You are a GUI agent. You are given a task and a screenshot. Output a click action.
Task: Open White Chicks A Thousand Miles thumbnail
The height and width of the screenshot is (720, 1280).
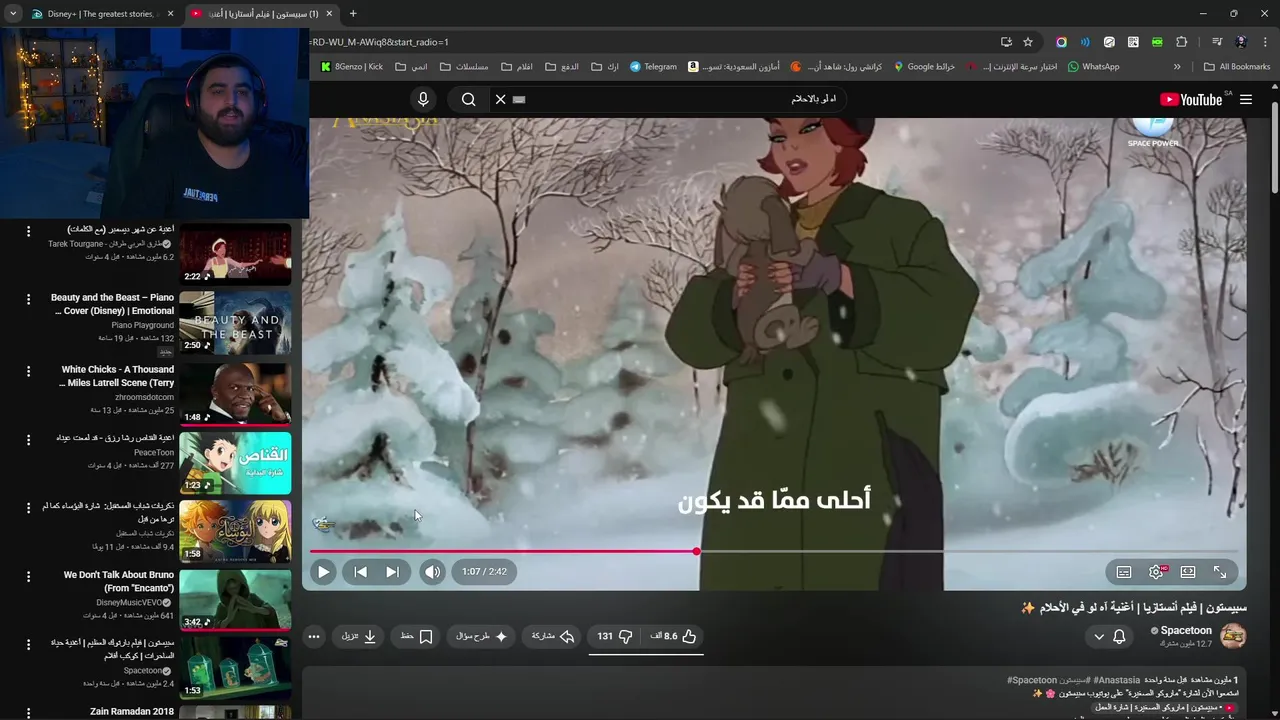(235, 394)
